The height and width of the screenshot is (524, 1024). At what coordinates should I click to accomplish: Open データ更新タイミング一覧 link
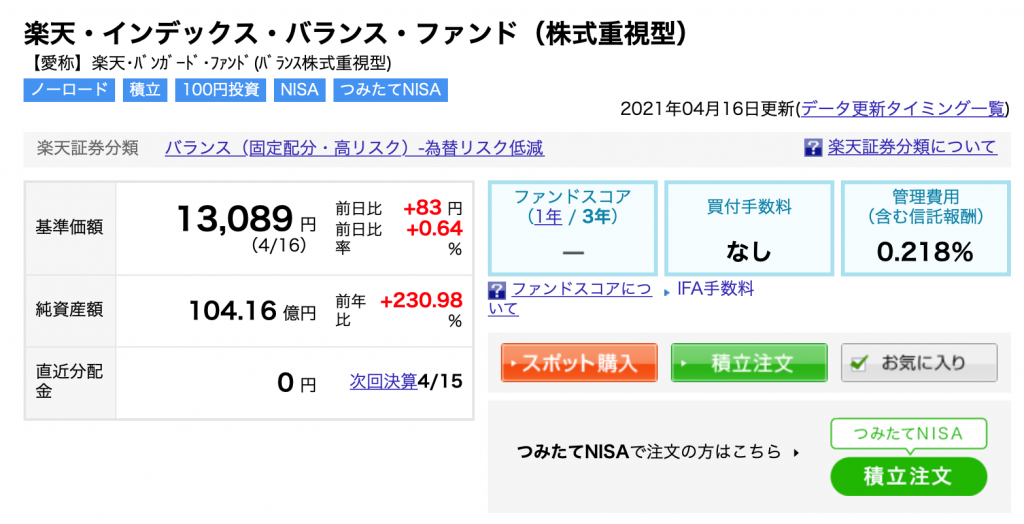904,108
